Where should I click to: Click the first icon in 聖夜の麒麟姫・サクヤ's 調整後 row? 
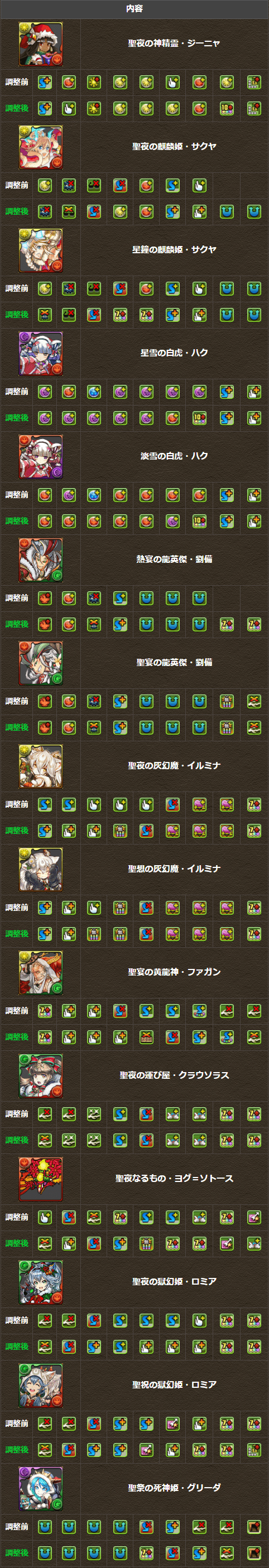[x=45, y=211]
